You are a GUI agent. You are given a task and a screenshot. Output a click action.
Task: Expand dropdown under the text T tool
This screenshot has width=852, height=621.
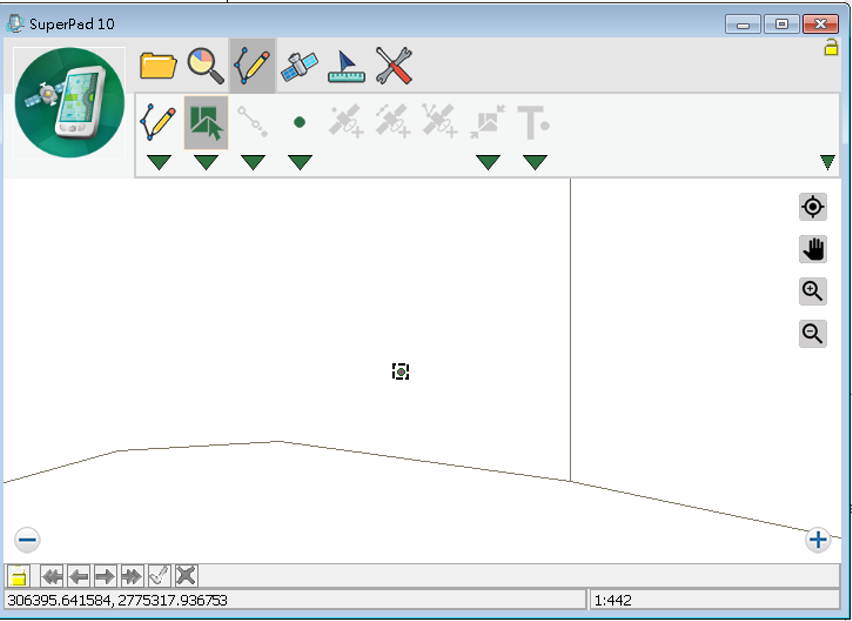(x=535, y=162)
